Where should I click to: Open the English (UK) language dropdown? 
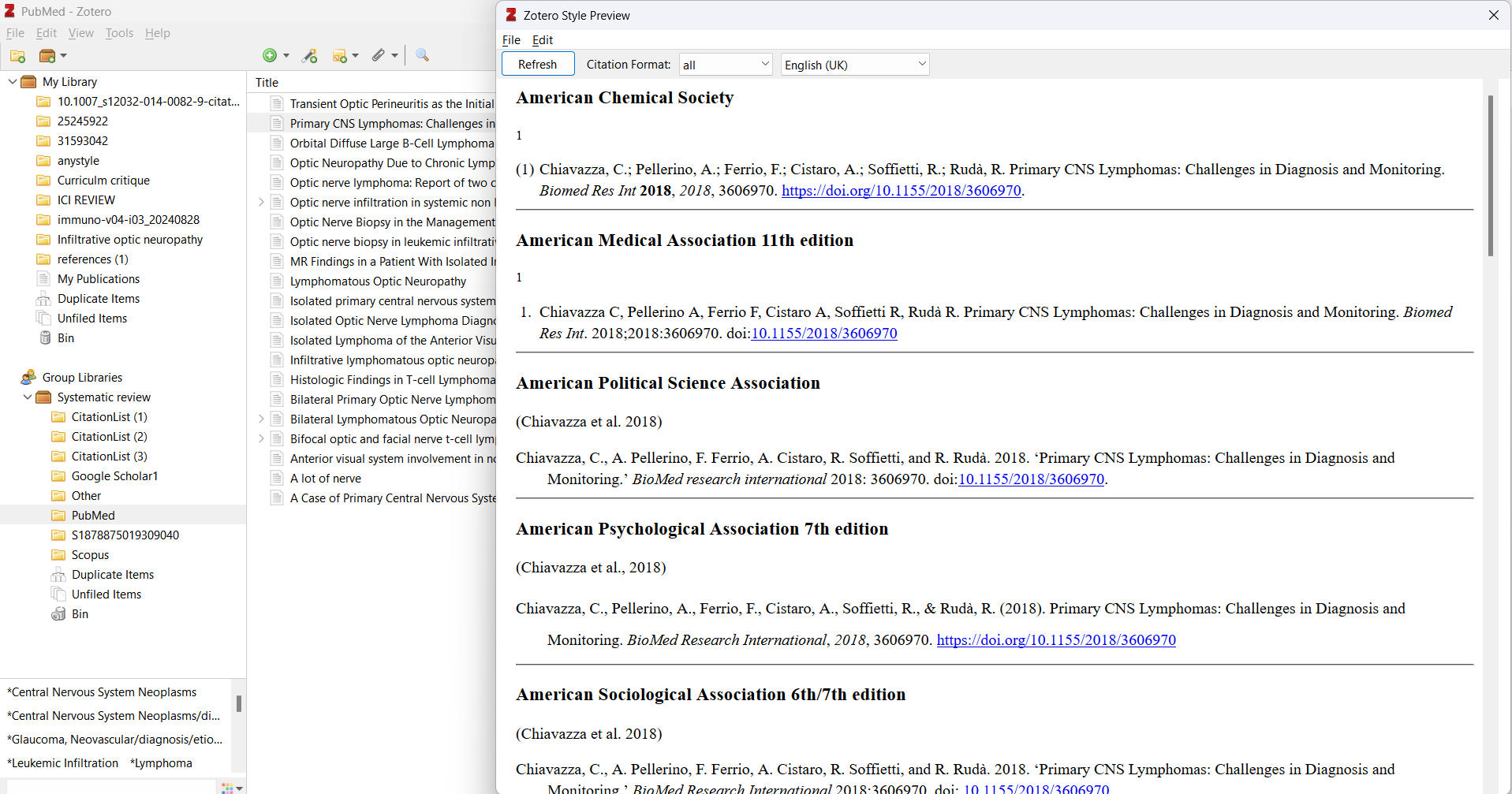855,65
